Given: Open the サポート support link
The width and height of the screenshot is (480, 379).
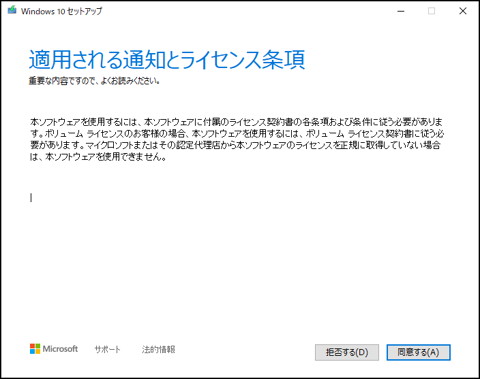Looking at the screenshot, I should pos(107,349).
